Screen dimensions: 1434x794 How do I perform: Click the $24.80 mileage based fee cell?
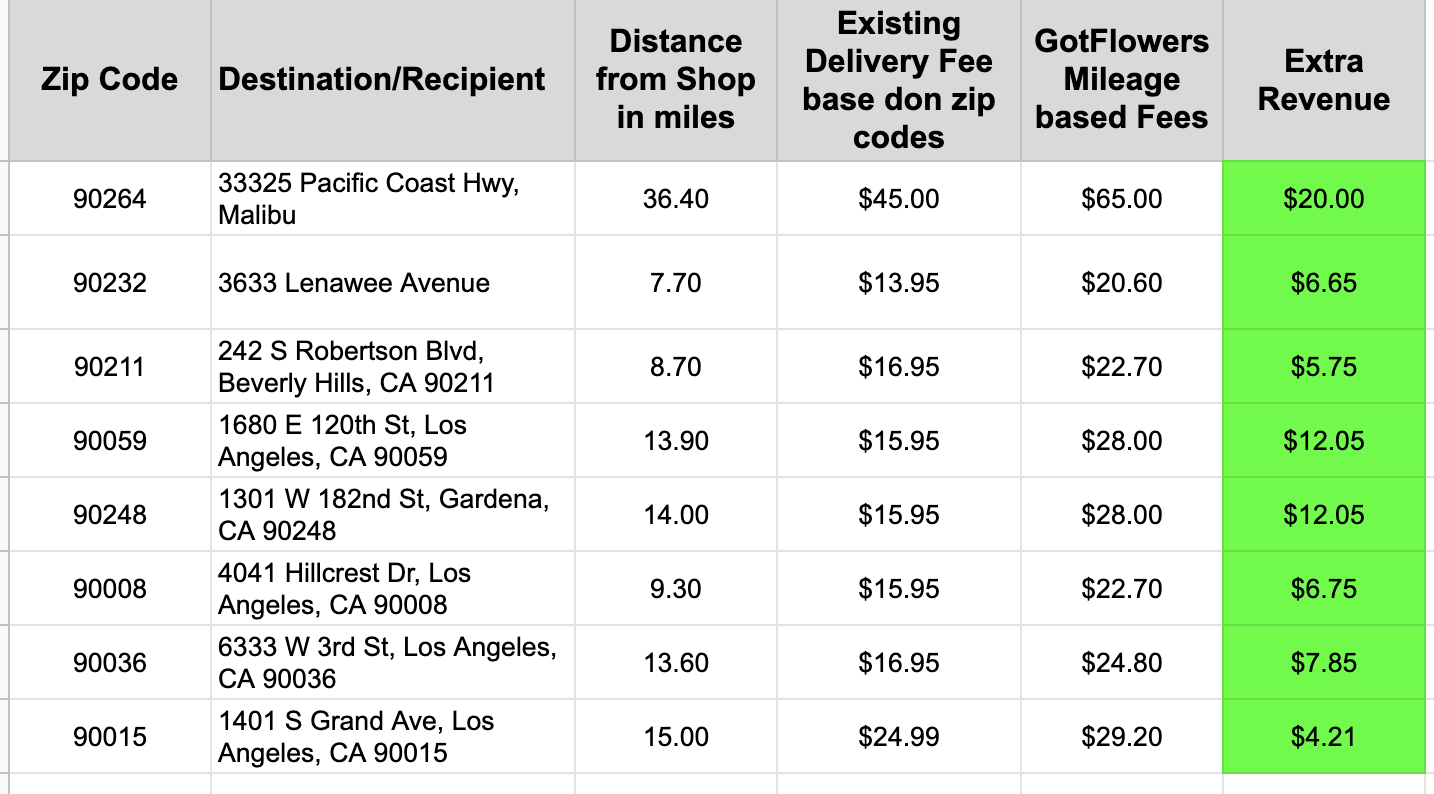1121,663
